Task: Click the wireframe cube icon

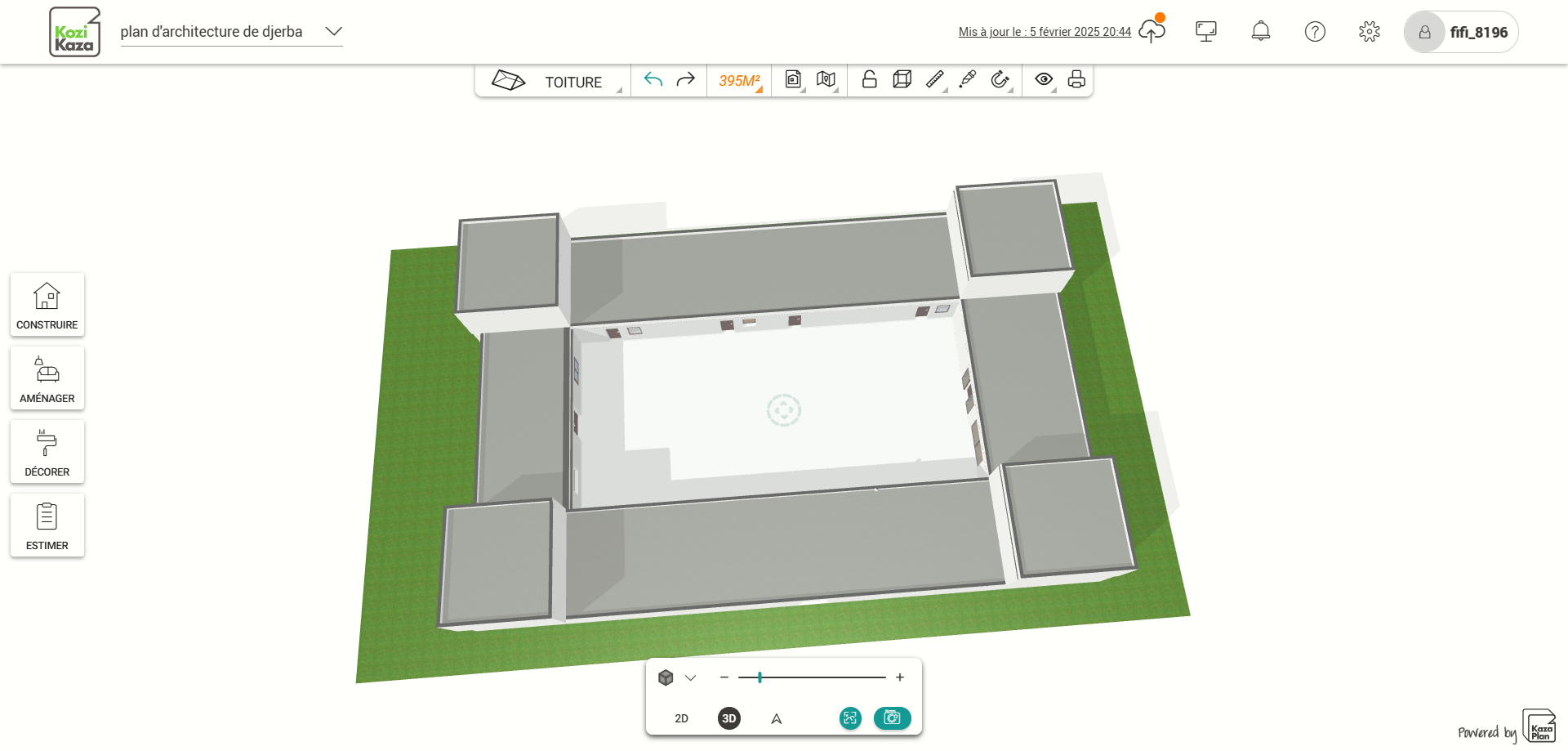Action: pyautogui.click(x=902, y=79)
